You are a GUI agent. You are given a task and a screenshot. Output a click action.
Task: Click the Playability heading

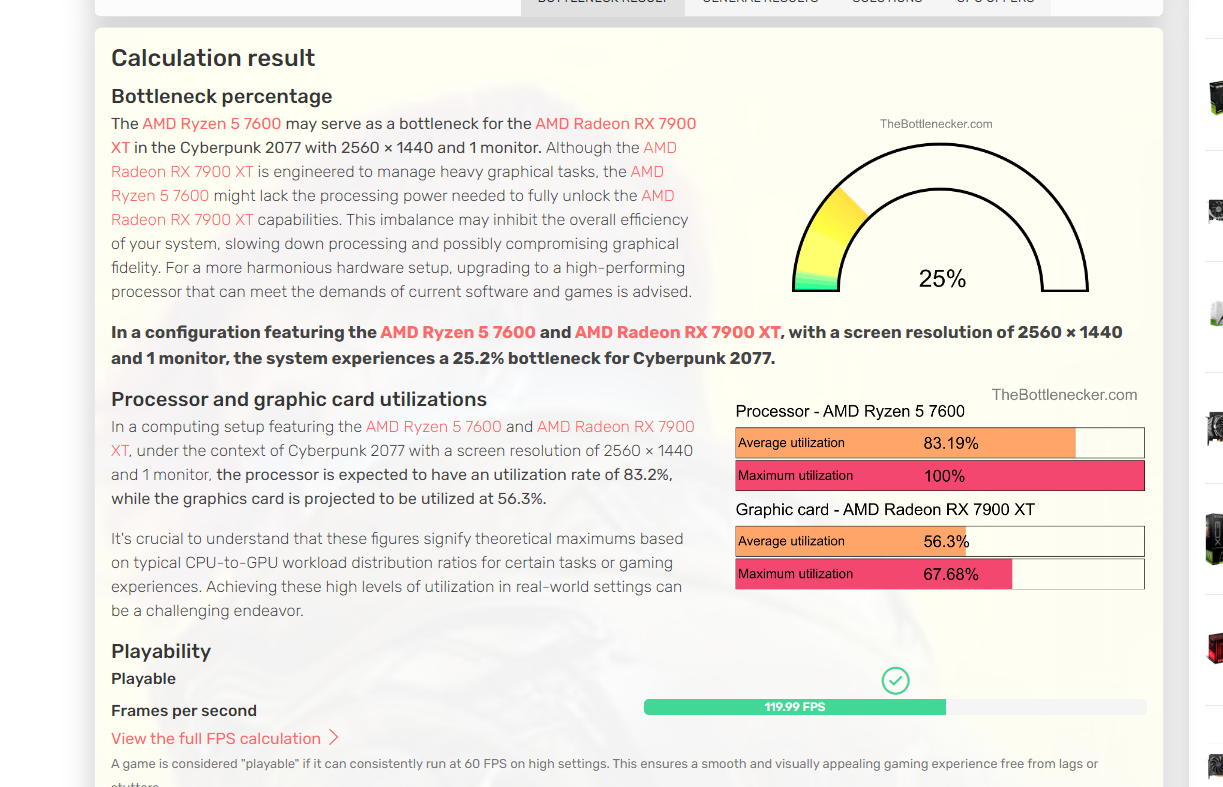pyautogui.click(x=161, y=651)
